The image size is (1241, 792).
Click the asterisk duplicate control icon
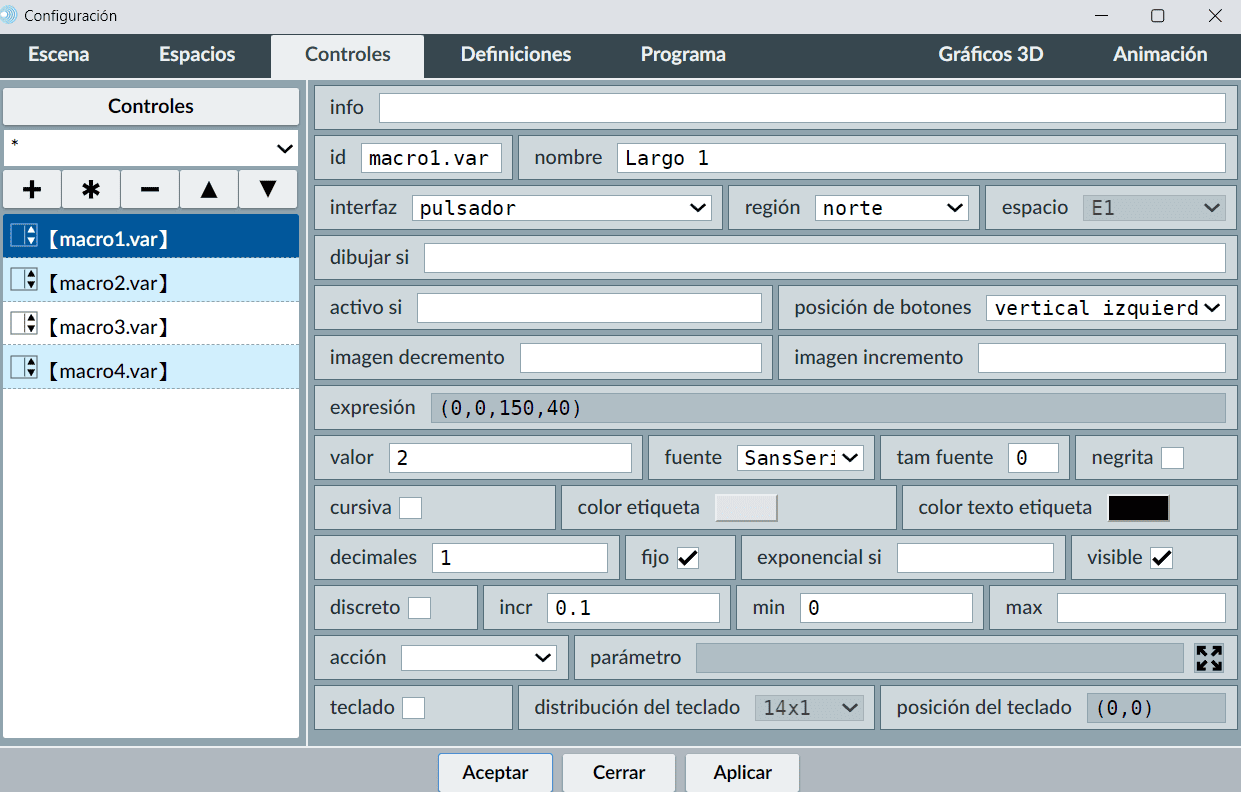click(91, 189)
